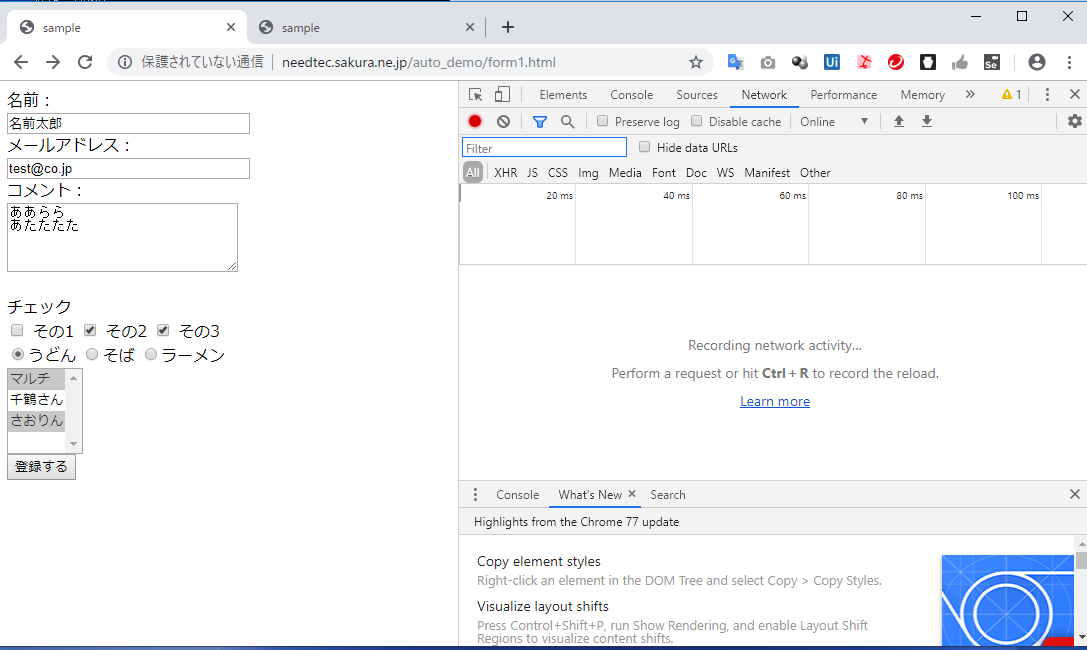1087x650 pixels.
Task: Select さおりん in the list box
Action: point(36,420)
